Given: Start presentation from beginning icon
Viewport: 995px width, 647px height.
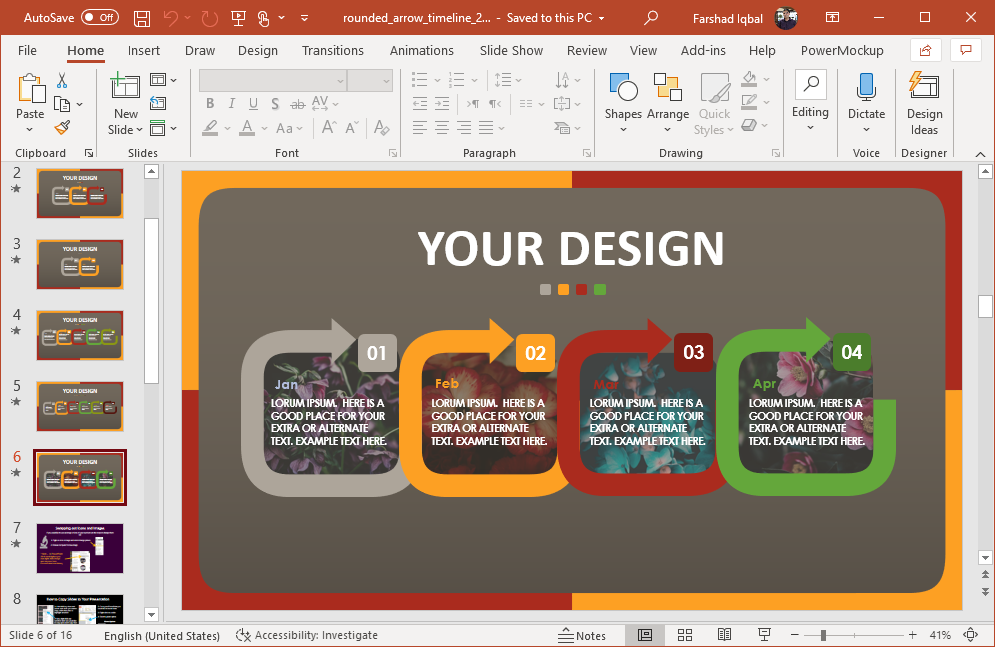Looking at the screenshot, I should pos(239,18).
